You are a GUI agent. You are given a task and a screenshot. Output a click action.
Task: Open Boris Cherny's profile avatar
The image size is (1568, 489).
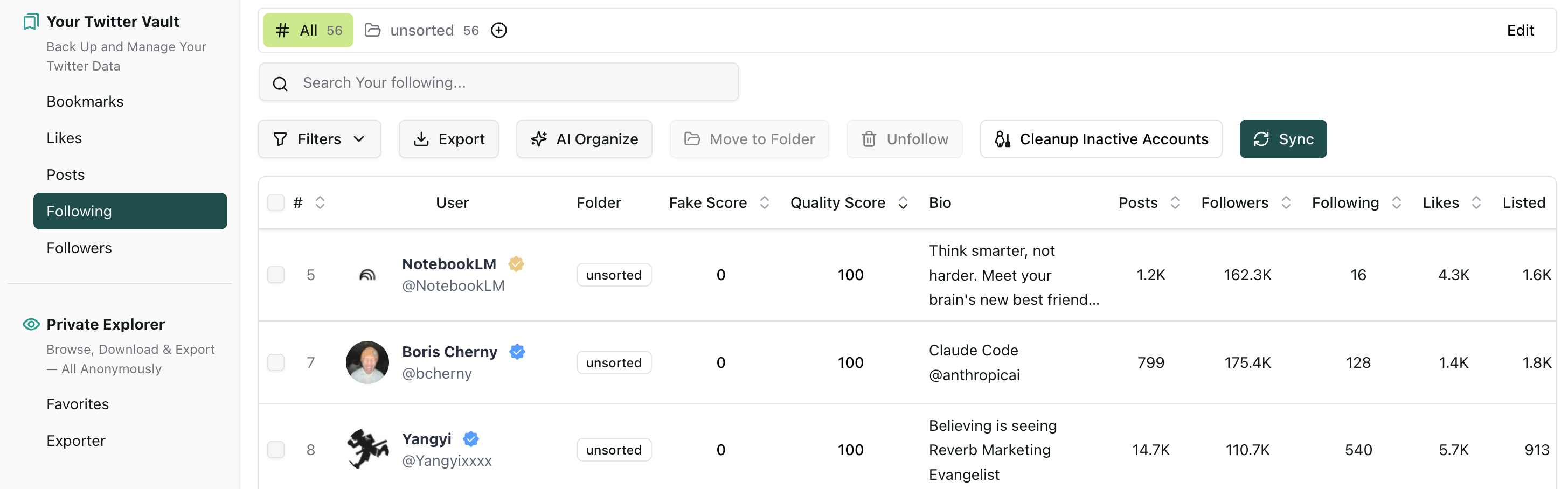[367, 362]
